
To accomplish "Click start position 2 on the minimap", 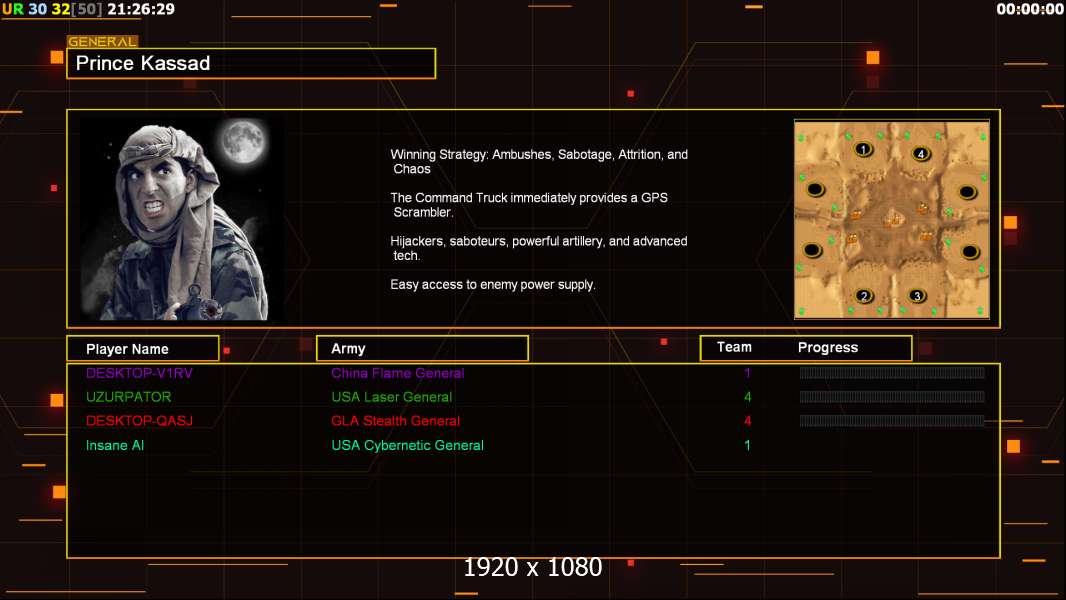I will pyautogui.click(x=864, y=296).
